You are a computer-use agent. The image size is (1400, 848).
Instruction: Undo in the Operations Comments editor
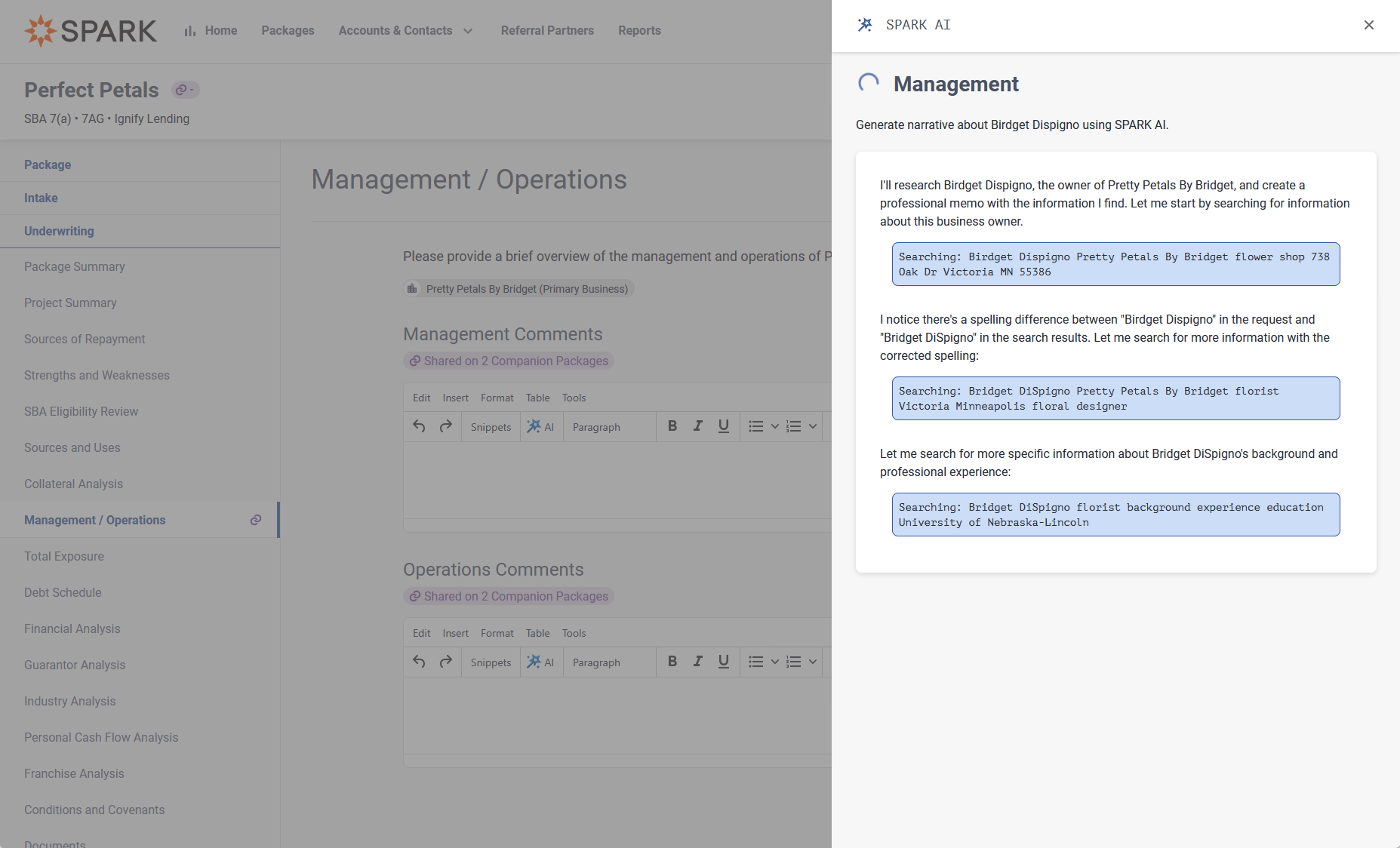point(419,662)
